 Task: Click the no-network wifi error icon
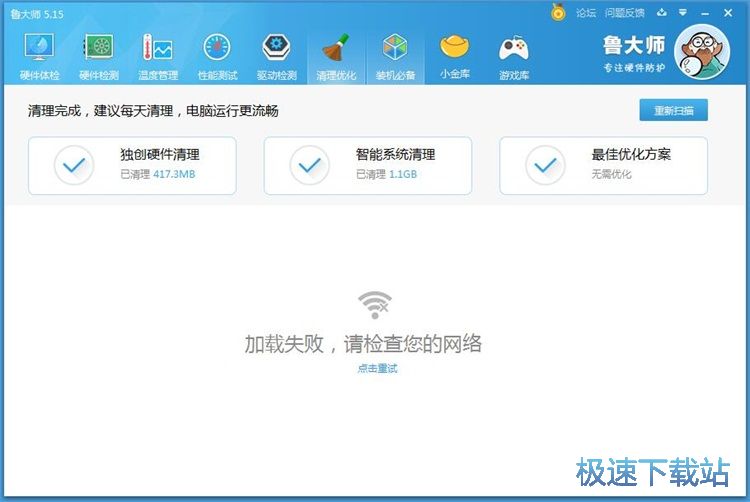(375, 305)
